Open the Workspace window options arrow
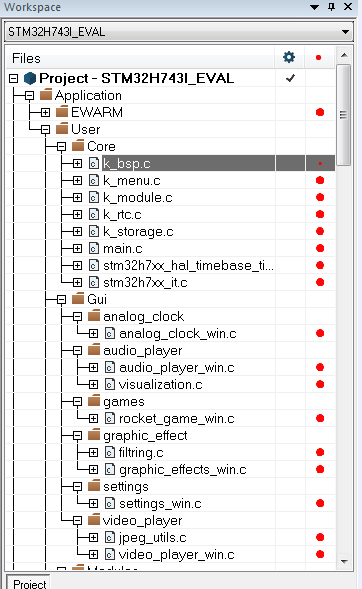The height and width of the screenshot is (589, 362). (315, 7)
